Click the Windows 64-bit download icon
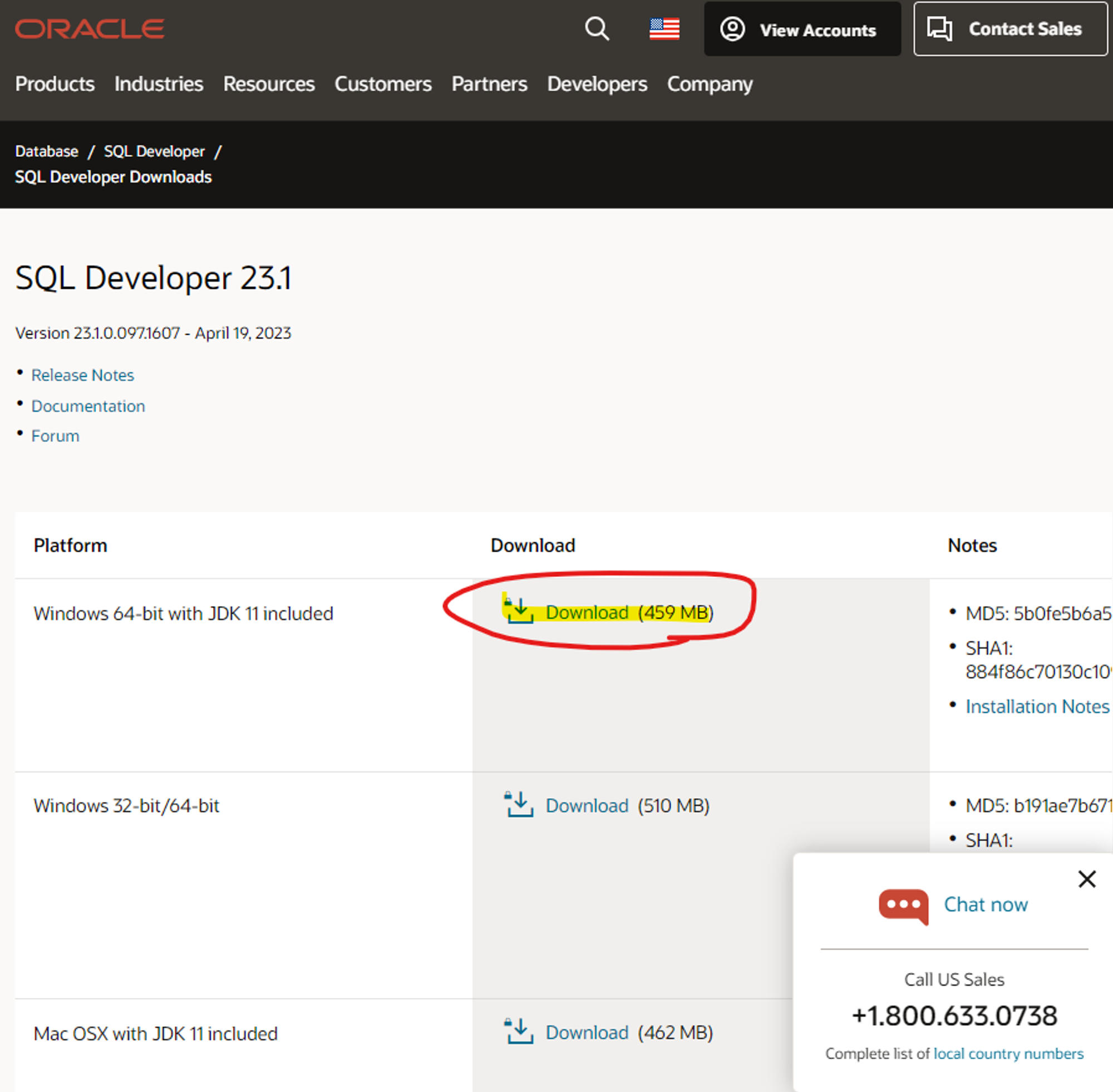Screen dimensions: 1113x1092 click(x=520, y=611)
